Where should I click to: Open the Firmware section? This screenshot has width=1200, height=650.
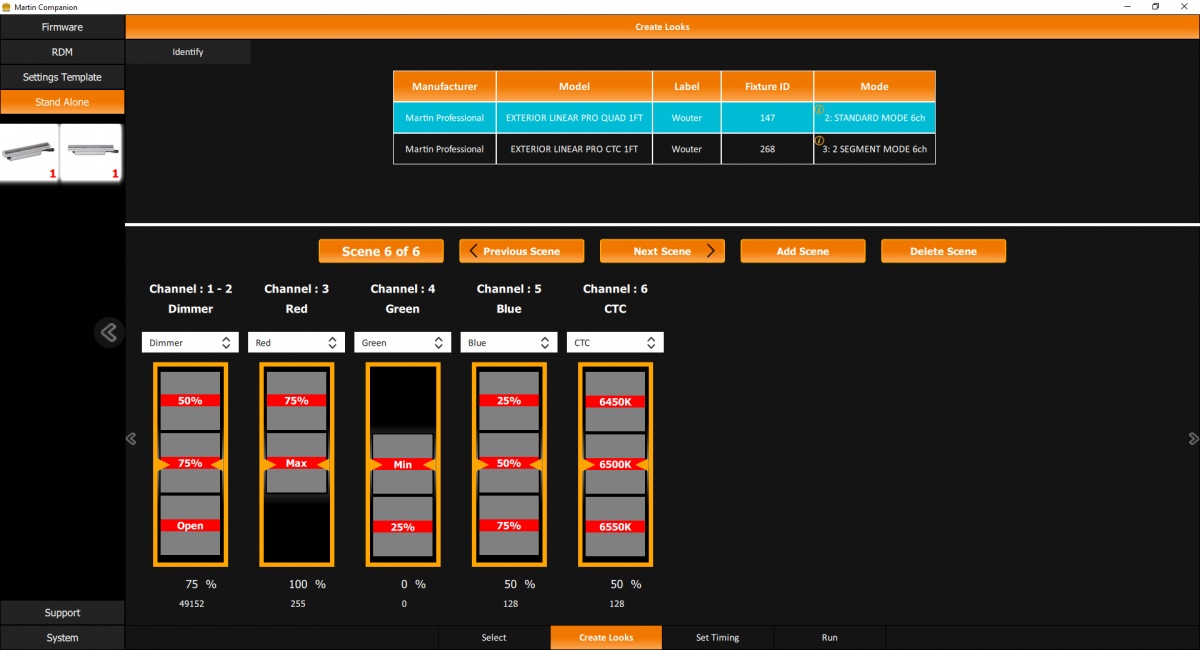click(x=62, y=27)
